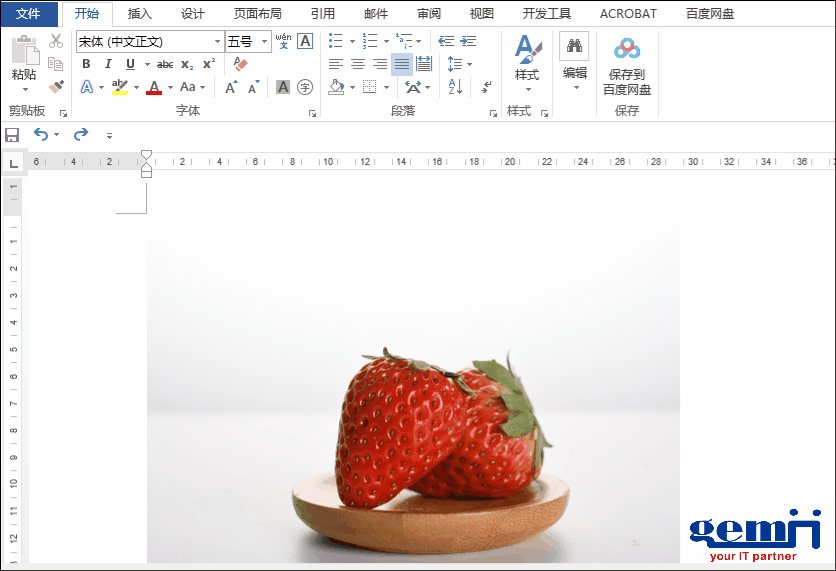
Task: Click the Clear Formatting eraser icon
Action: 240,64
